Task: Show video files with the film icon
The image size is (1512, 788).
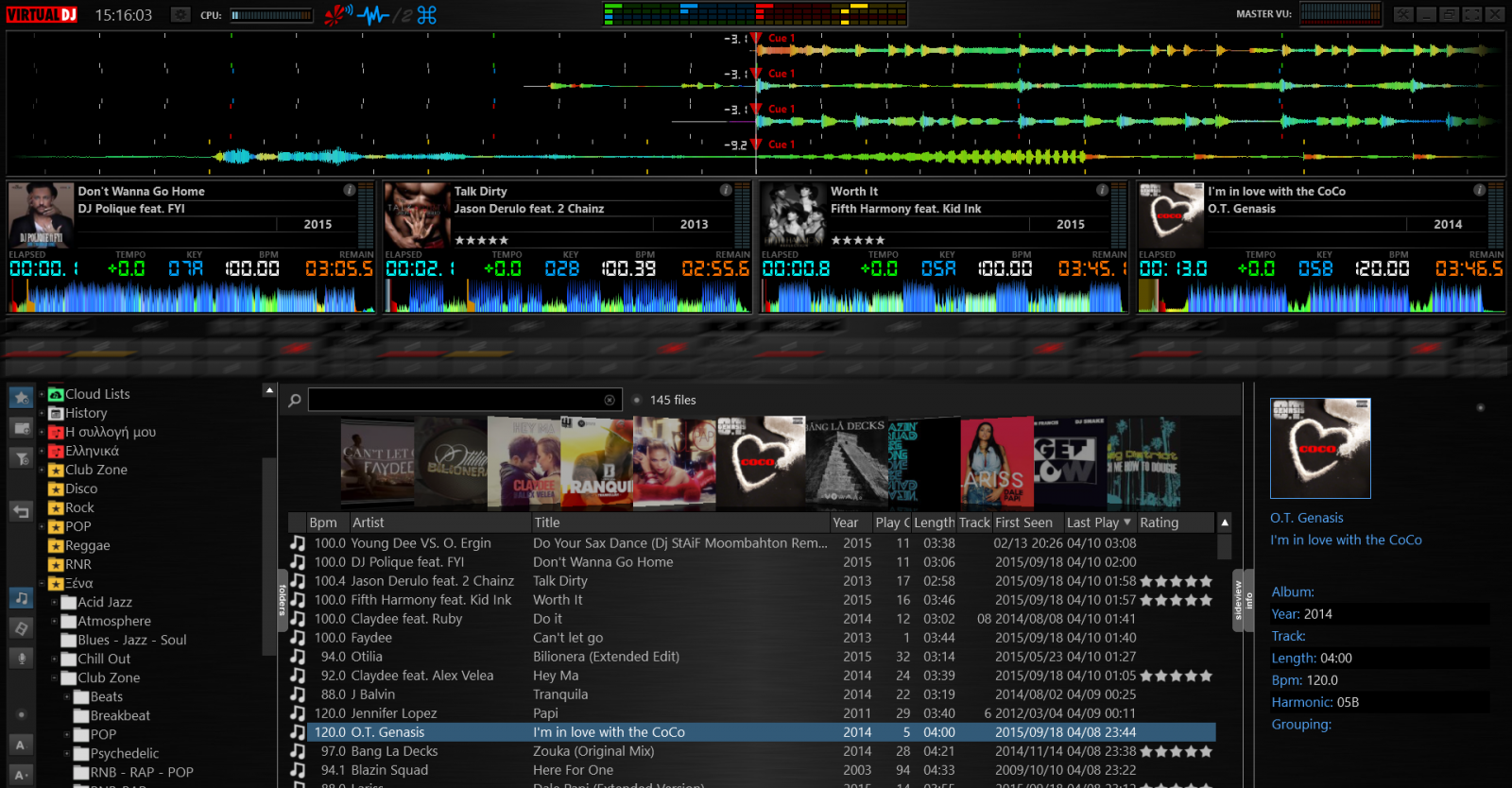Action: pos(21,627)
